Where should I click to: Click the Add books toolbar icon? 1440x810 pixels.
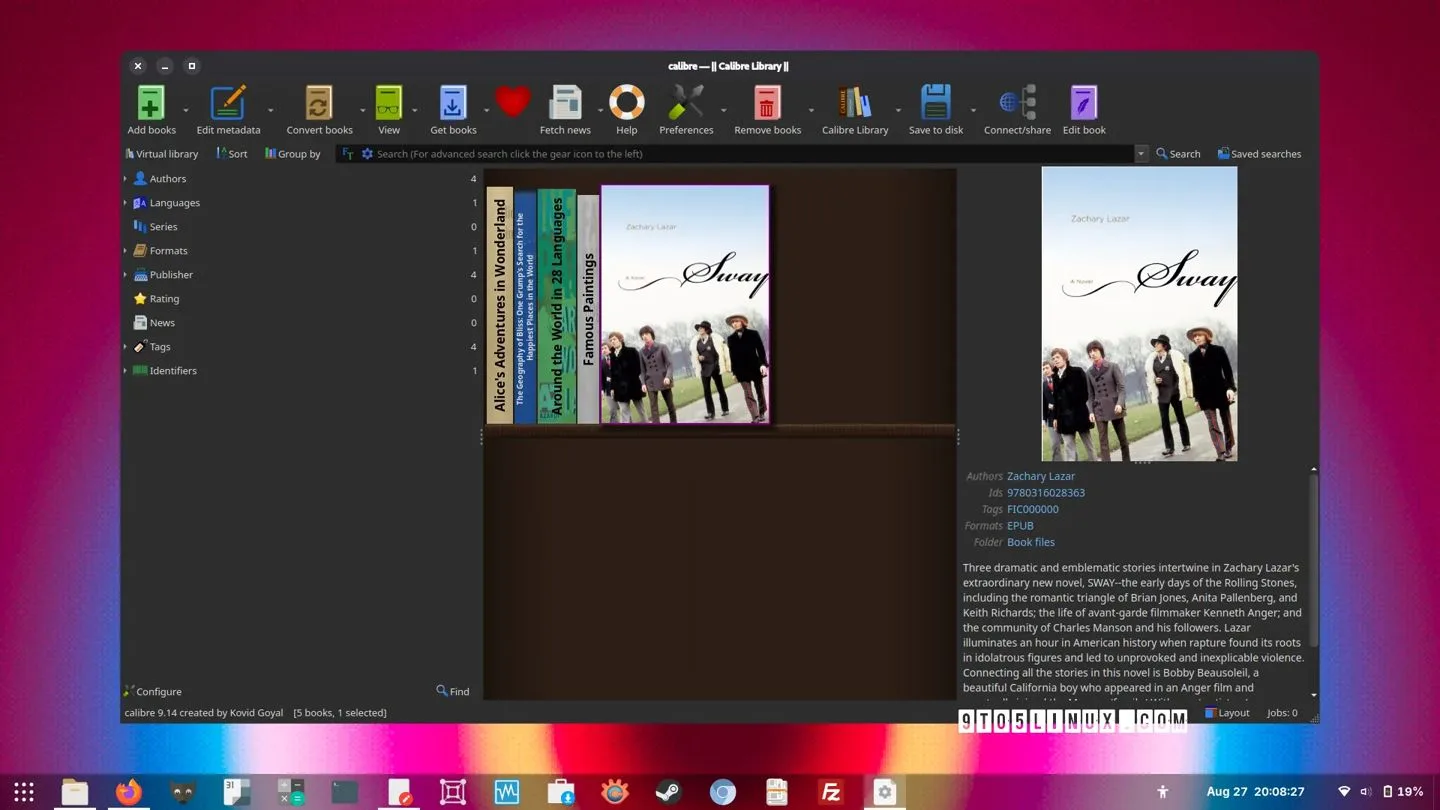(151, 103)
